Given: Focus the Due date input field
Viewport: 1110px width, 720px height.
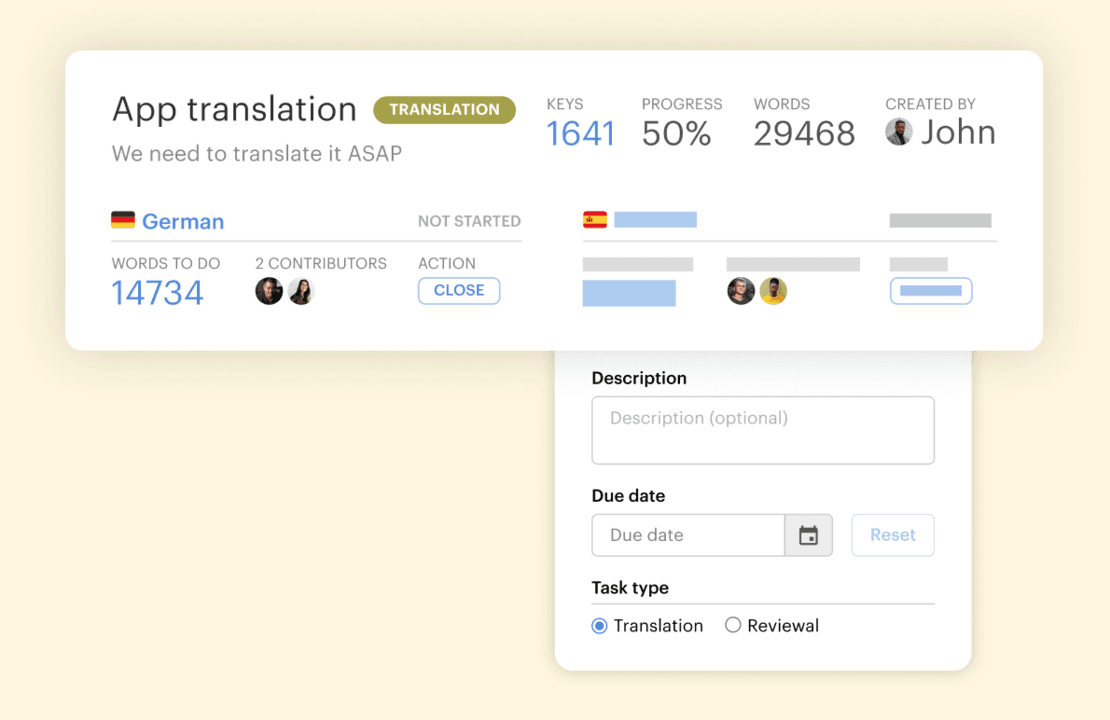Looking at the screenshot, I should pos(688,535).
